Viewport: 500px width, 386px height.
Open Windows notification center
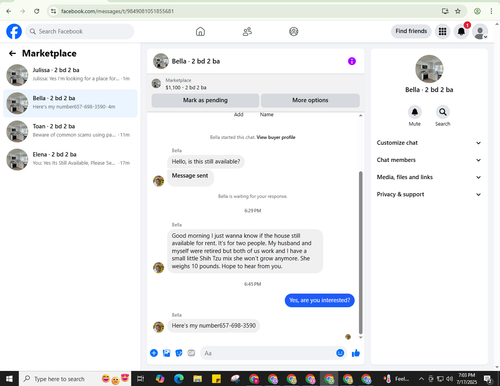[488, 379]
